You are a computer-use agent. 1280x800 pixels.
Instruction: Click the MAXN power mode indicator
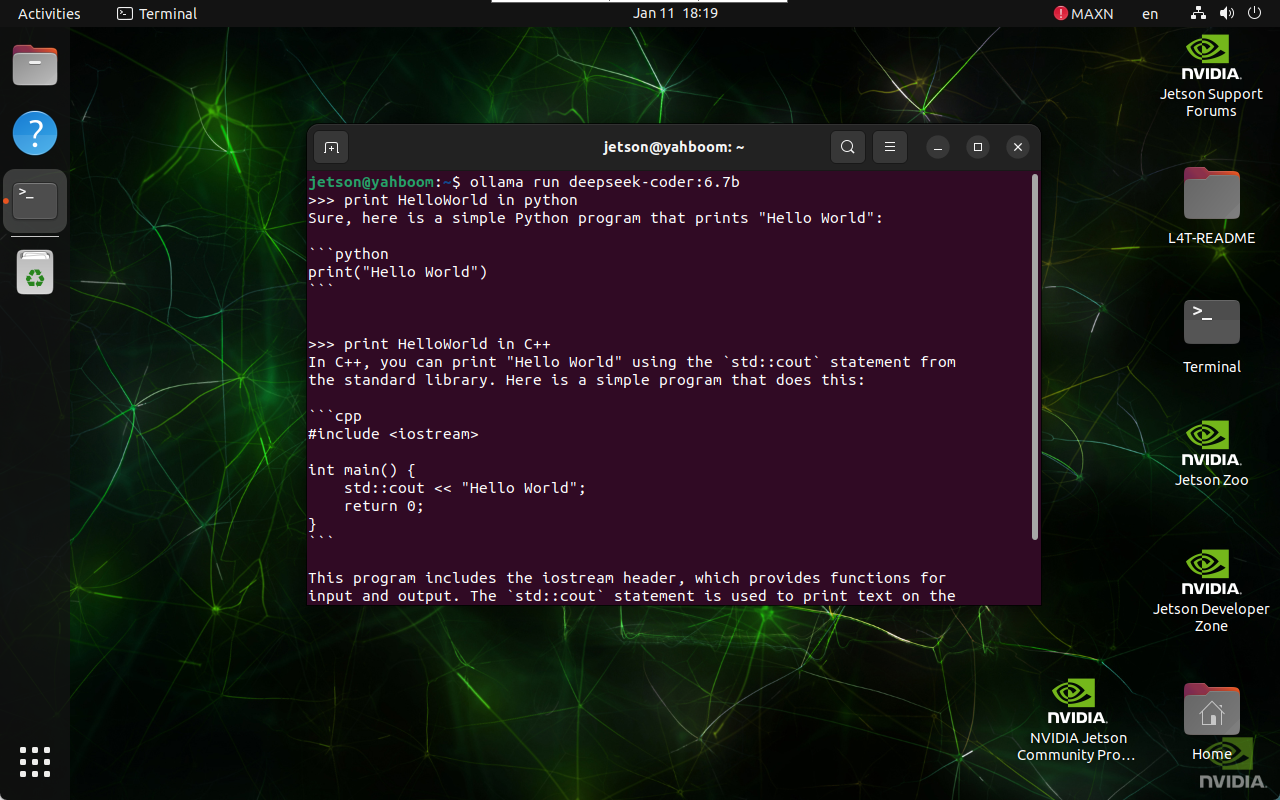pyautogui.click(x=1083, y=13)
